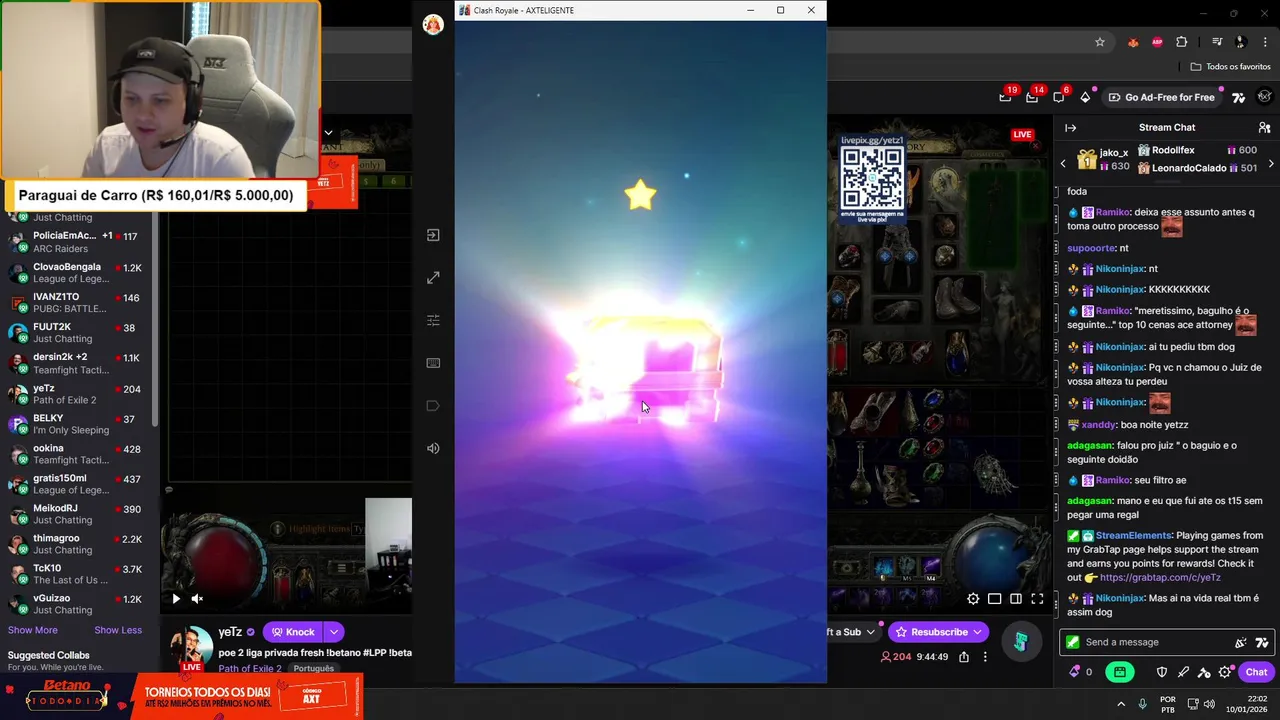Click the Go Ad-Free for Free button

[x=1161, y=97]
